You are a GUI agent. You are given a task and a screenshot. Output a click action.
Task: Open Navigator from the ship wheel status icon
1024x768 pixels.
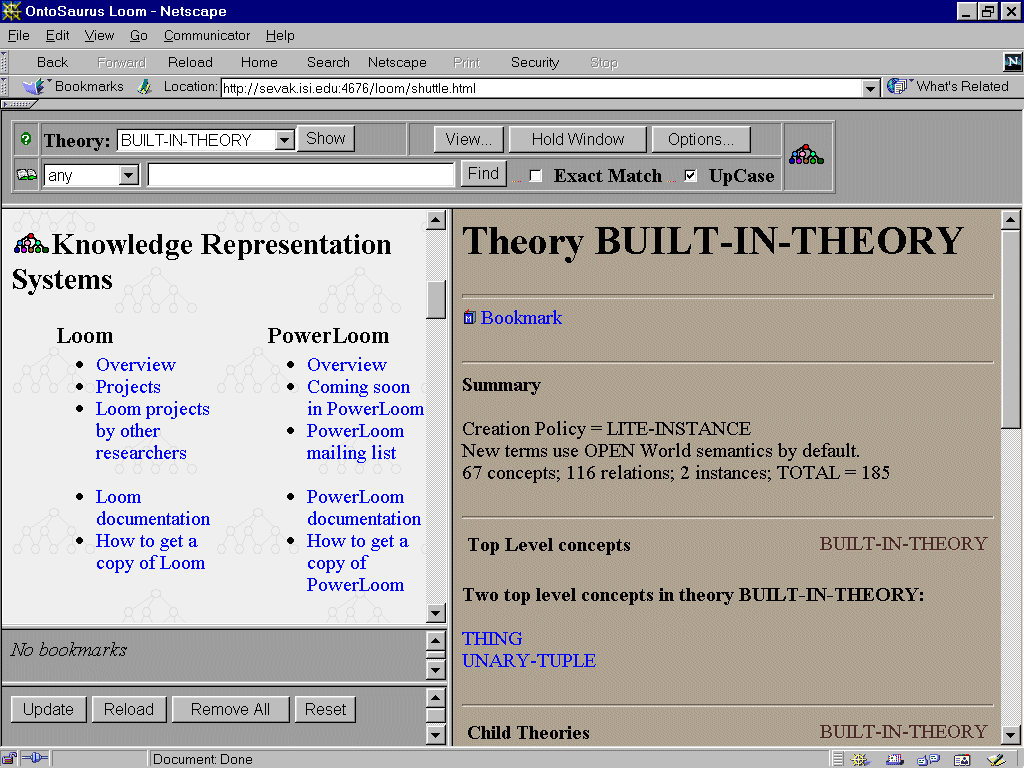pyautogui.click(x=861, y=759)
